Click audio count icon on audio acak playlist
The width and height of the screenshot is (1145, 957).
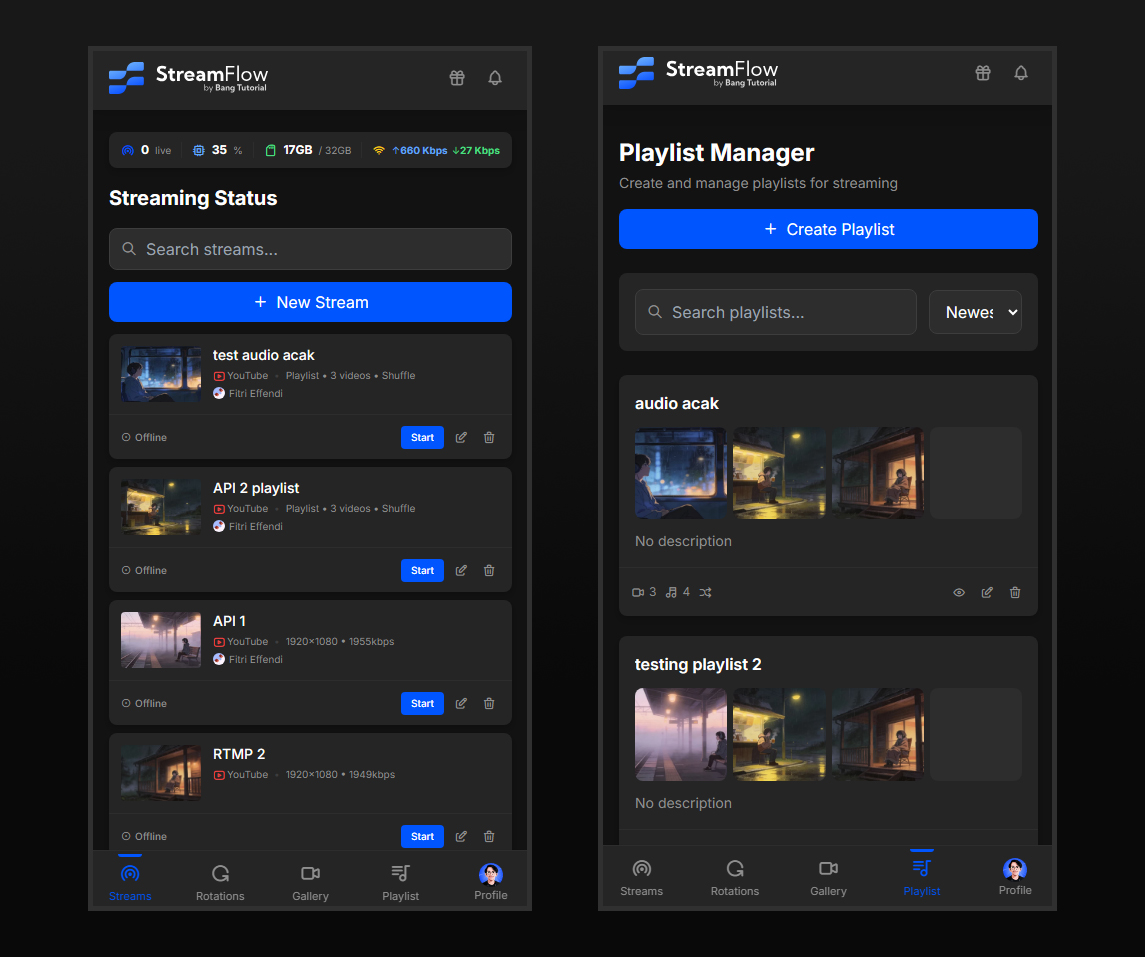pyautogui.click(x=671, y=592)
